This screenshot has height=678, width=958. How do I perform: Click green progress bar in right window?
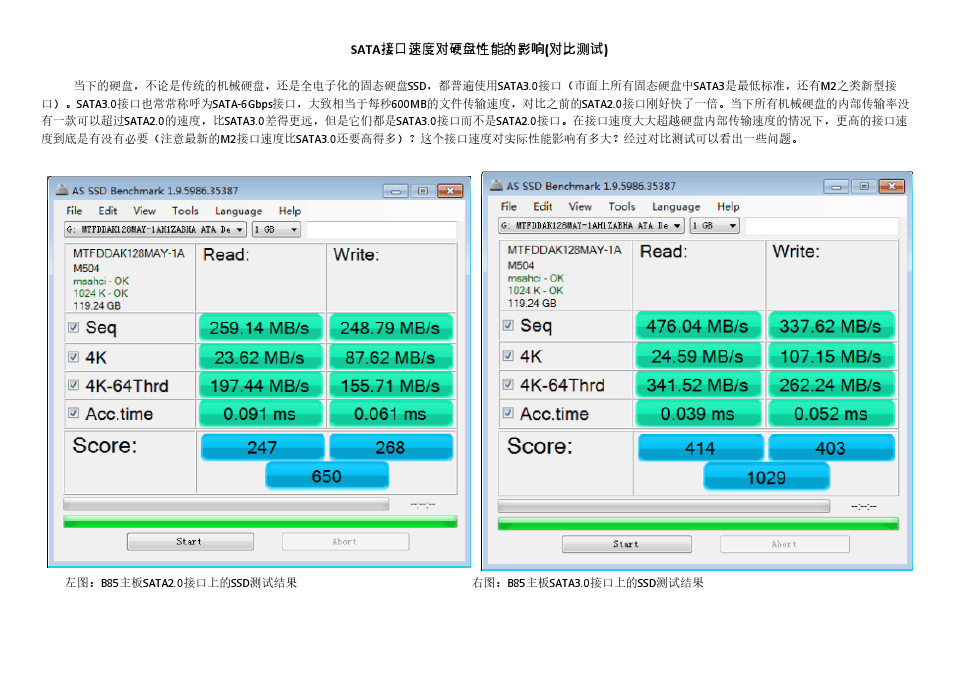click(698, 523)
